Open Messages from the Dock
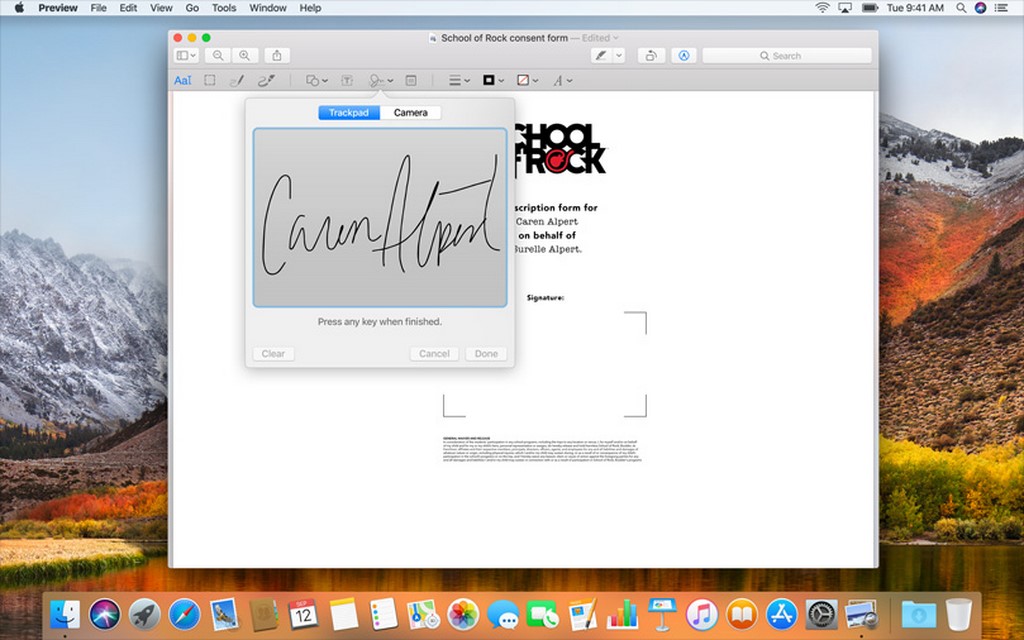Screen dimensions: 1024x640 (x=503, y=615)
